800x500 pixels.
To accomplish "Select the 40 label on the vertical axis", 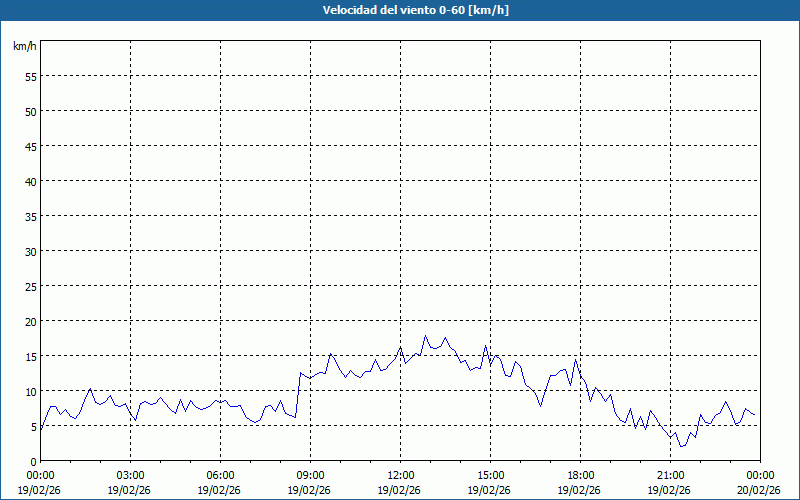I will [30, 181].
